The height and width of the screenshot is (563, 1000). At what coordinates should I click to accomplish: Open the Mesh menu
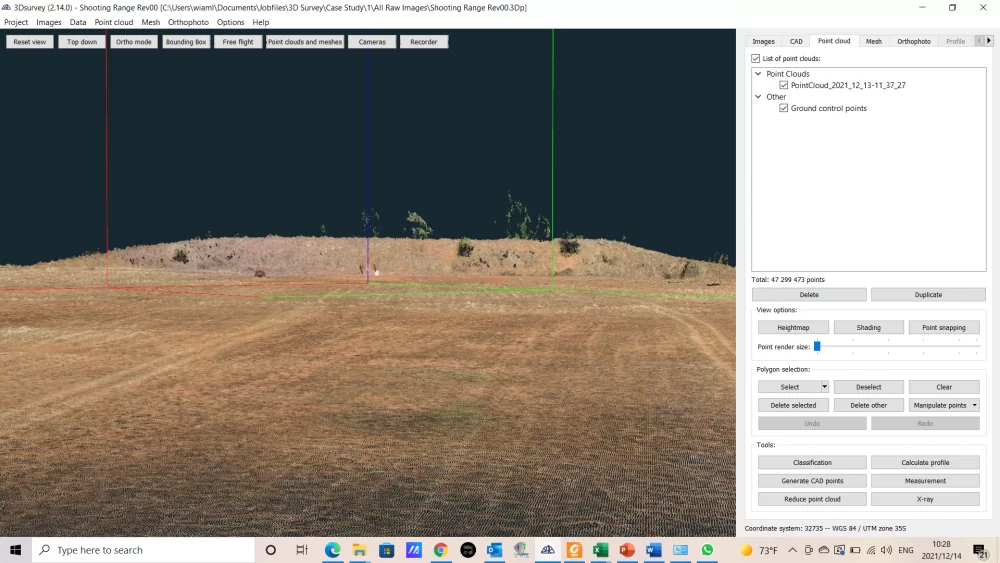pyautogui.click(x=151, y=22)
